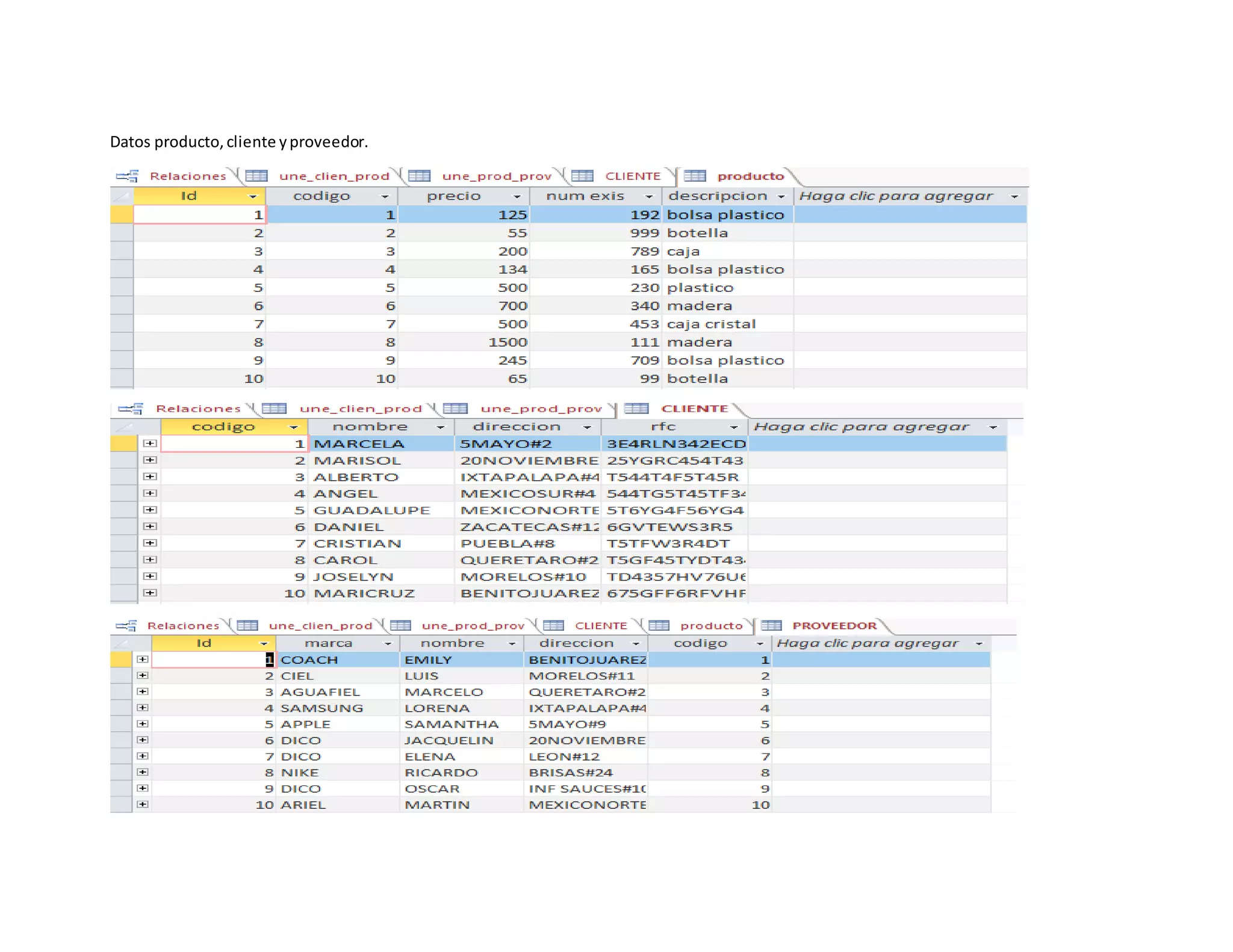The width and height of the screenshot is (1233, 952).
Task: Click the Relaciones icon in top tab bar
Action: pyautogui.click(x=127, y=176)
